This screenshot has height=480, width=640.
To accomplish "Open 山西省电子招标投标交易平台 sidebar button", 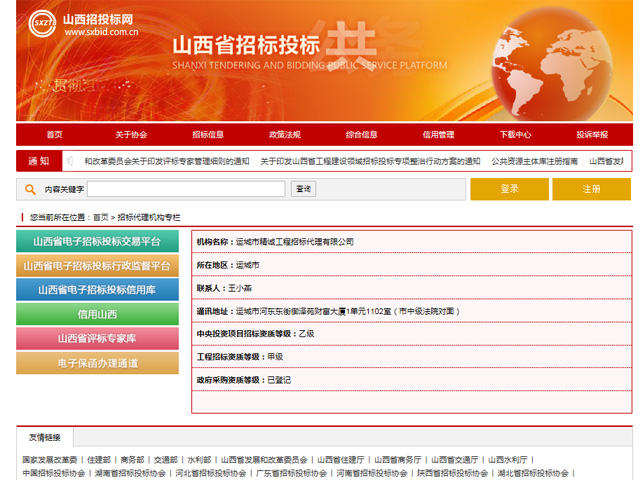I will tap(97, 241).
